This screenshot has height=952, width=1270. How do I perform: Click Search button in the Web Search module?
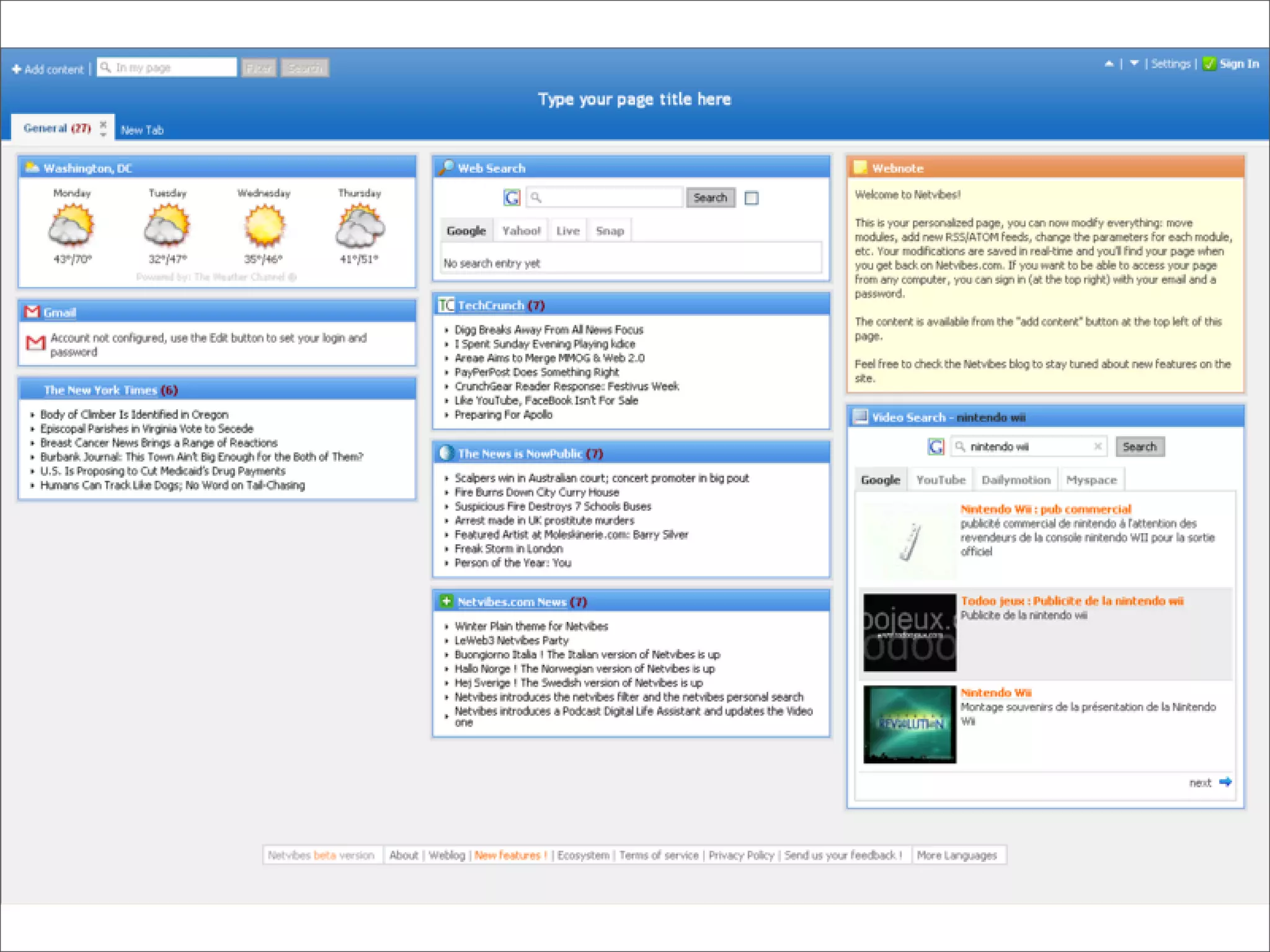(x=711, y=198)
